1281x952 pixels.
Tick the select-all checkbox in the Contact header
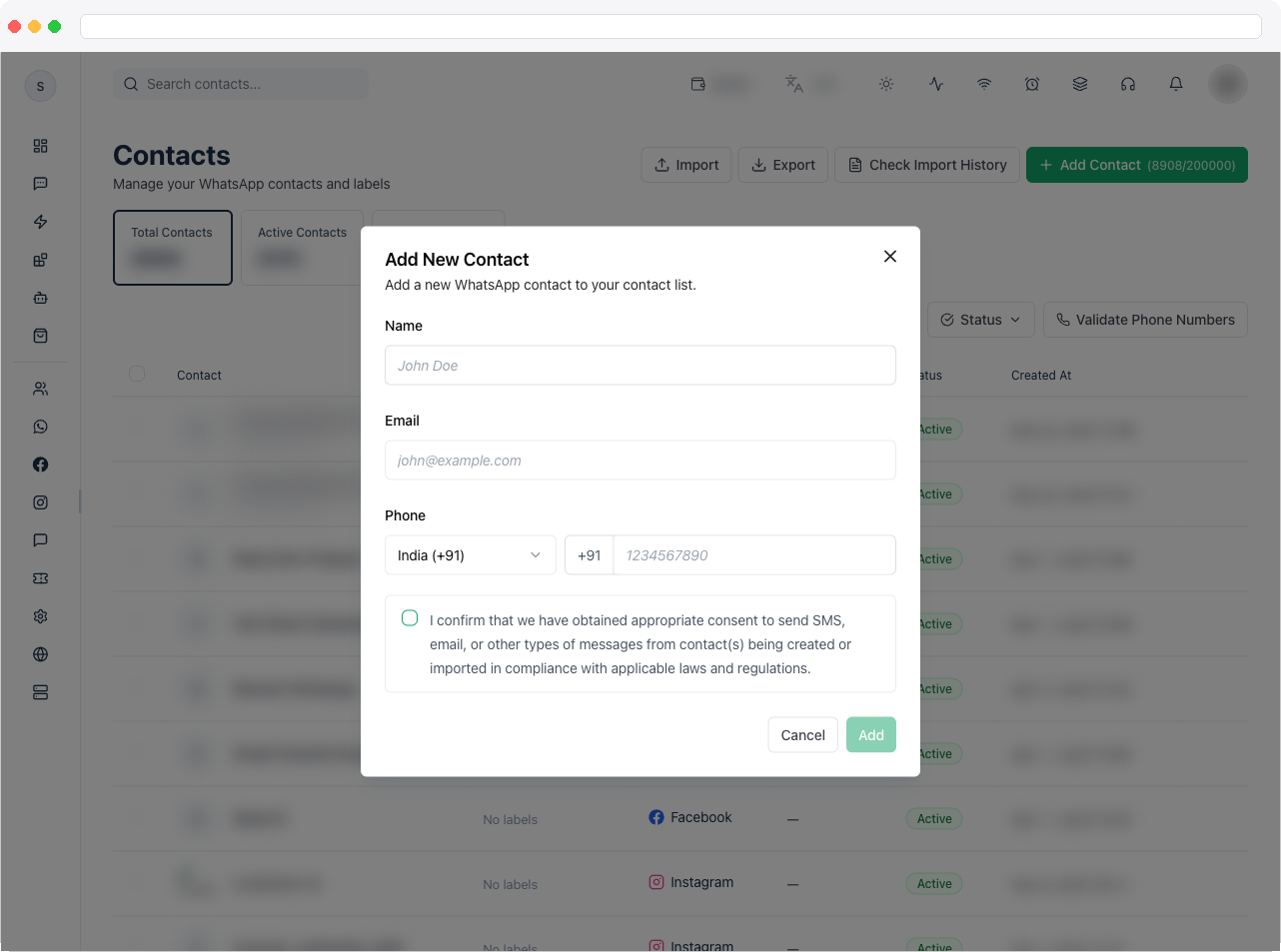coord(137,374)
